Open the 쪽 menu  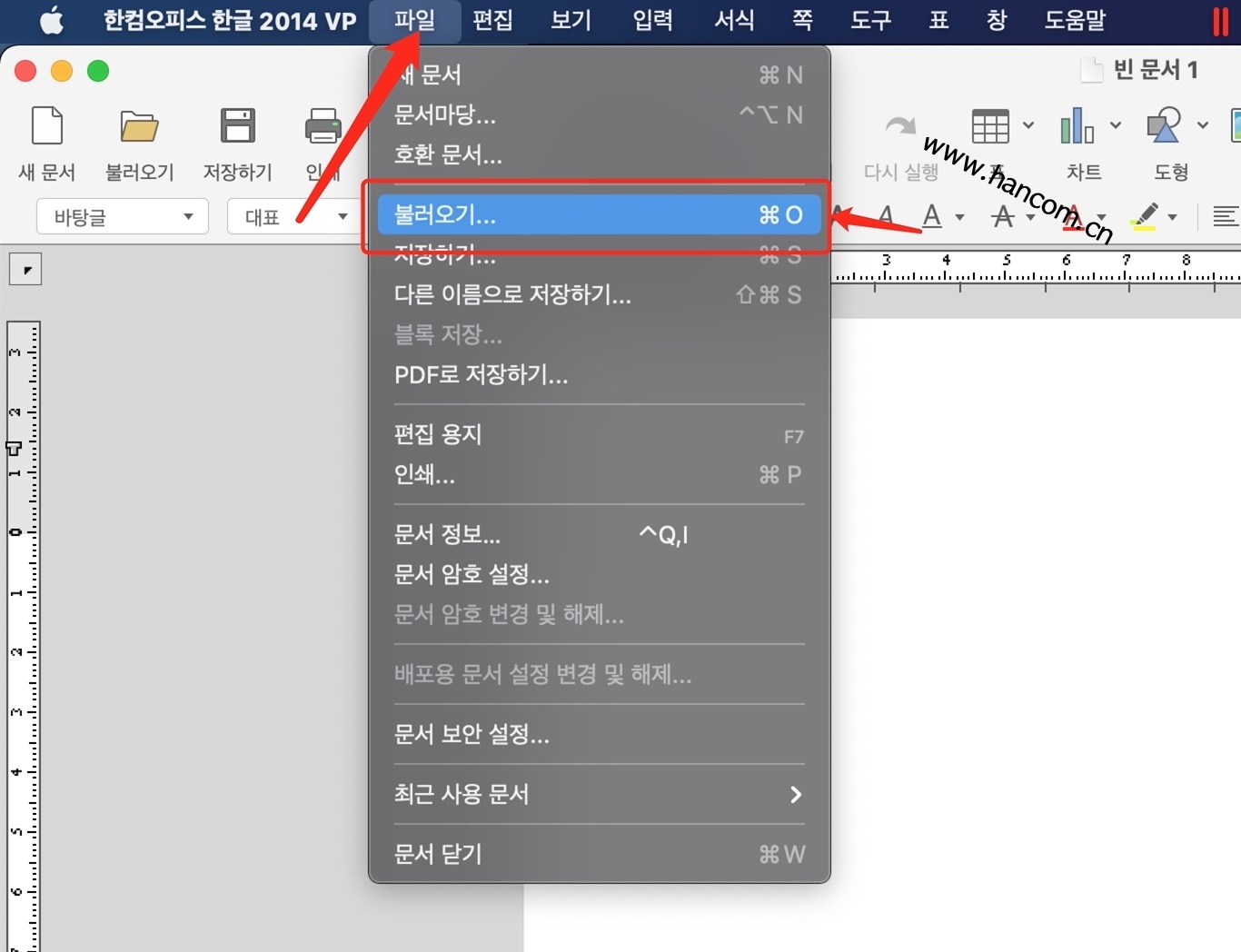(x=802, y=21)
